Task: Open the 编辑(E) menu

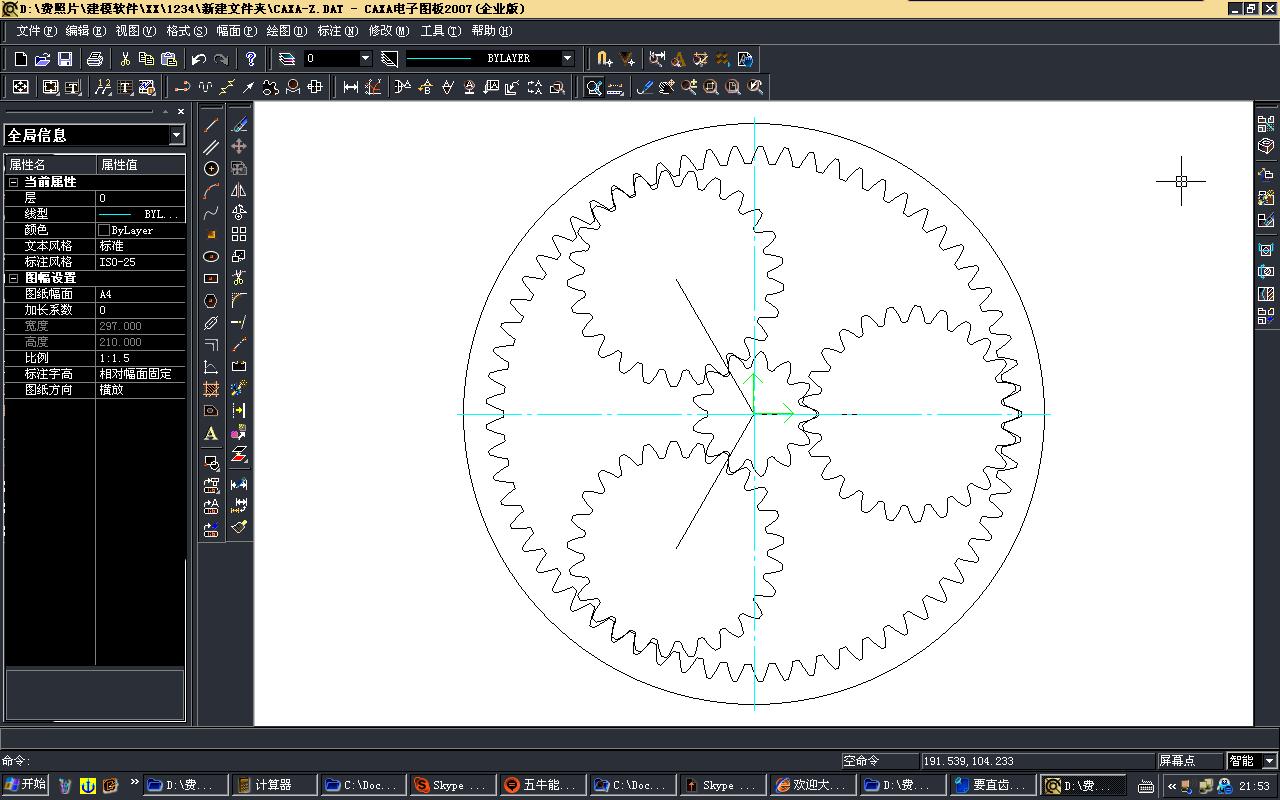Action: coord(85,31)
